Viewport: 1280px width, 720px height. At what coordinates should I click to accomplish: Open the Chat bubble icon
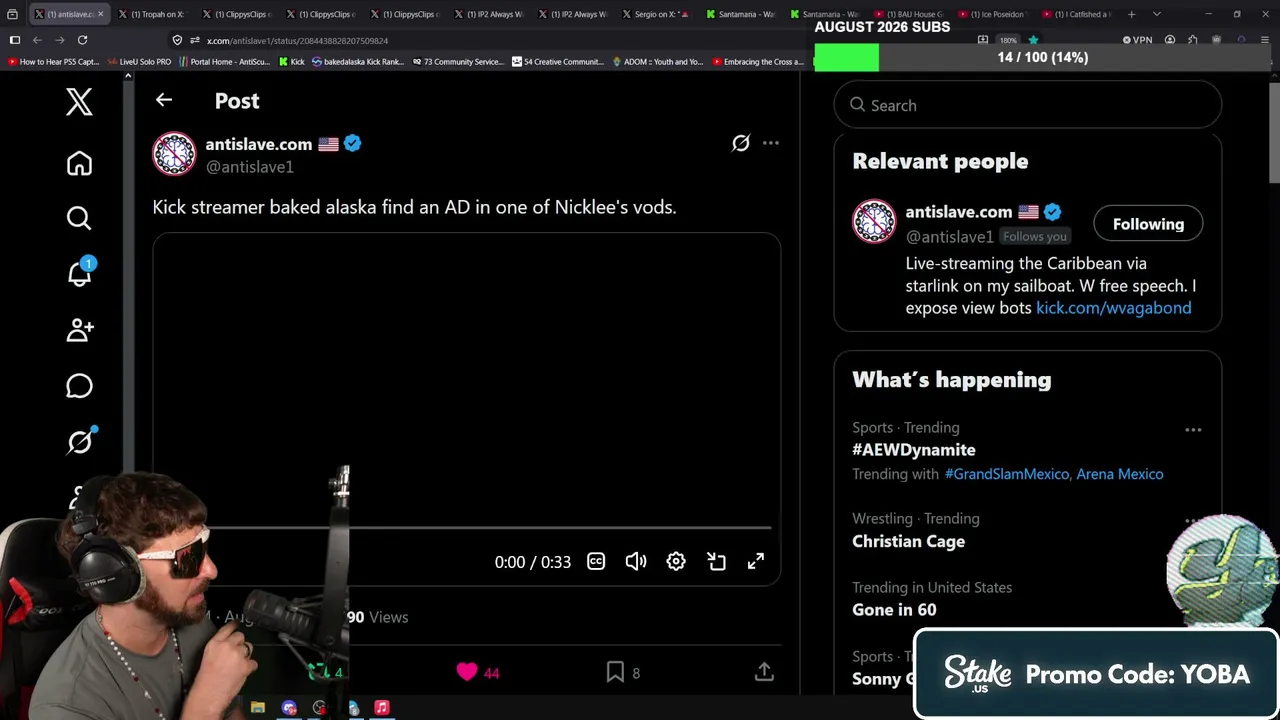tap(79, 386)
